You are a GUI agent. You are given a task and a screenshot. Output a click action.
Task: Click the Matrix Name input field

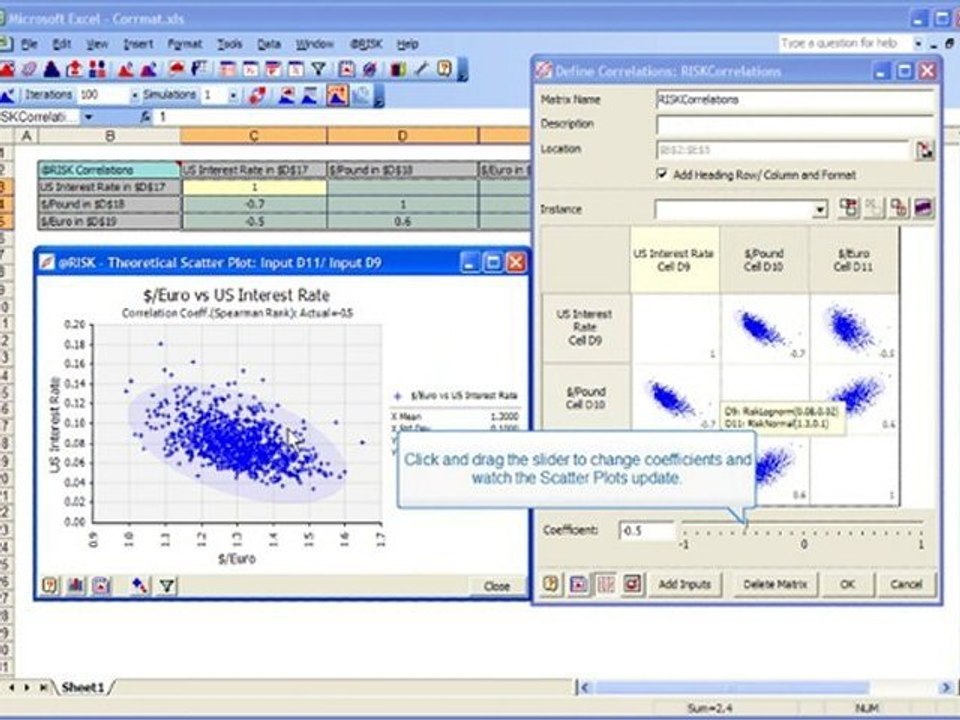point(795,100)
